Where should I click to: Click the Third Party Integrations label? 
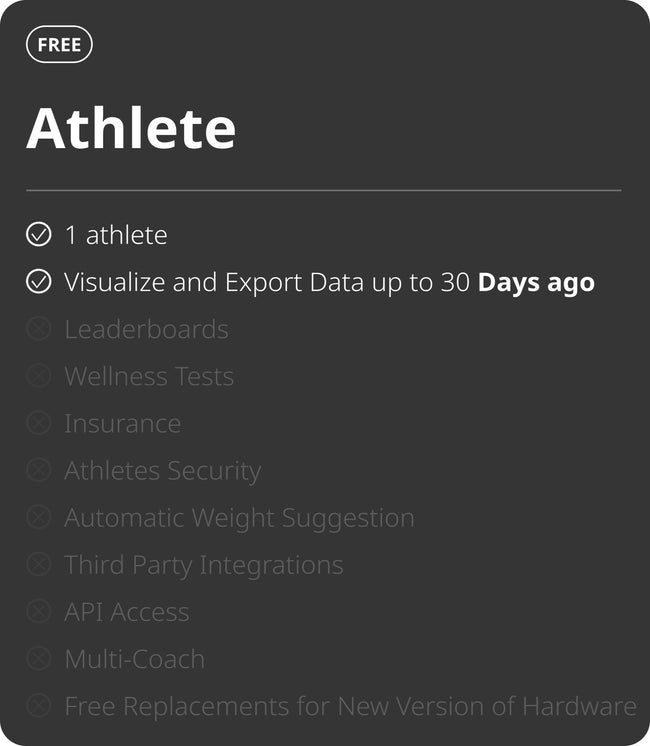point(204,564)
